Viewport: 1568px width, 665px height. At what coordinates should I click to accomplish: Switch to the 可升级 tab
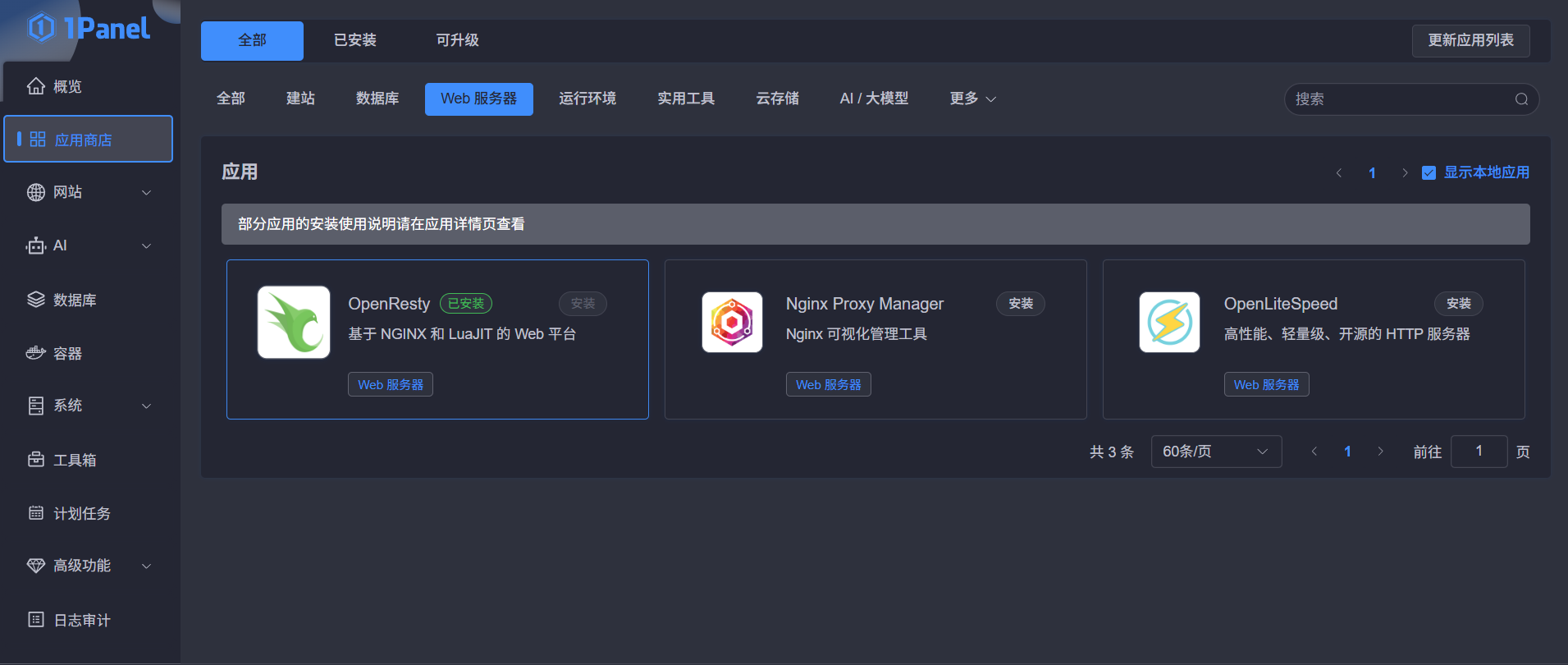(457, 40)
